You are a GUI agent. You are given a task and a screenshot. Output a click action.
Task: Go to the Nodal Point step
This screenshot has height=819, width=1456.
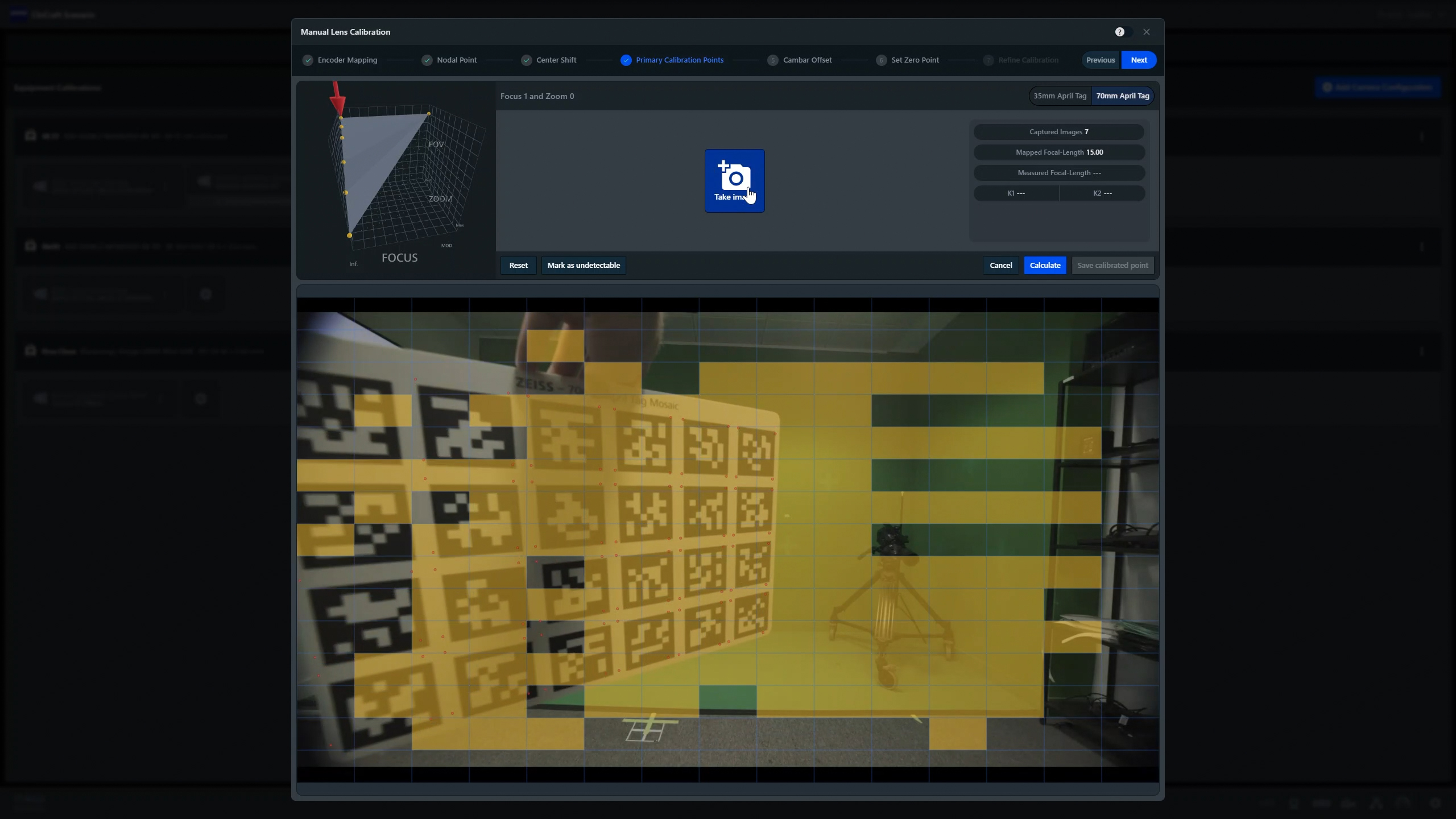(x=449, y=60)
